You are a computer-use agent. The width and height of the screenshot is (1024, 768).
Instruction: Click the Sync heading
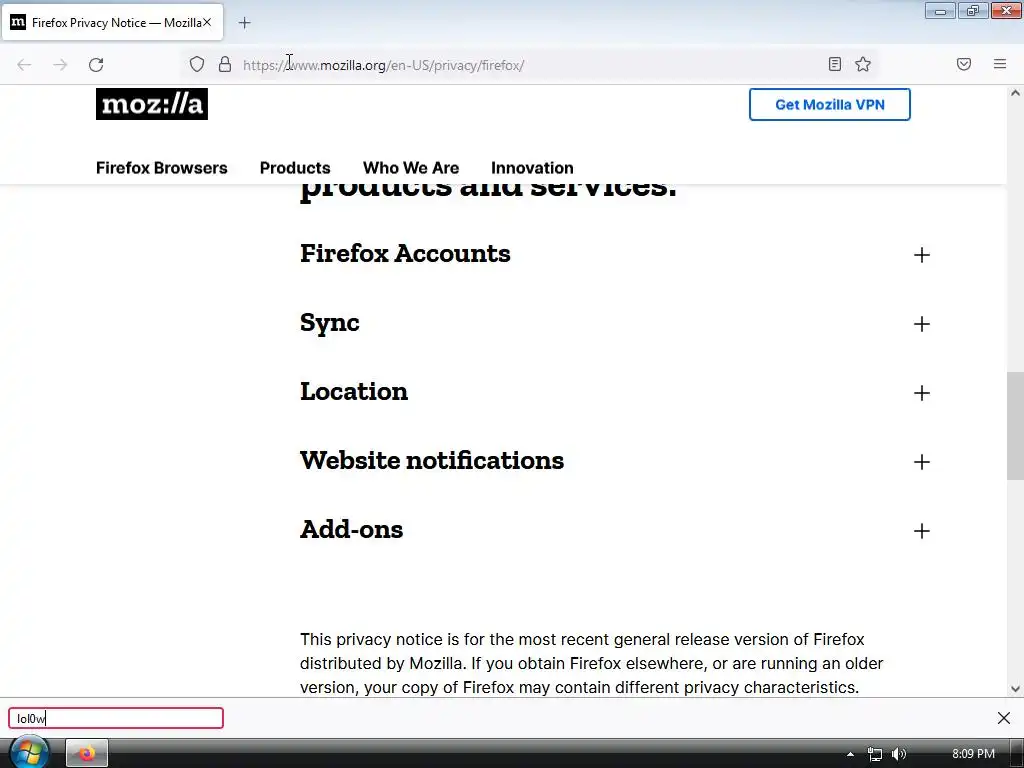coord(330,323)
